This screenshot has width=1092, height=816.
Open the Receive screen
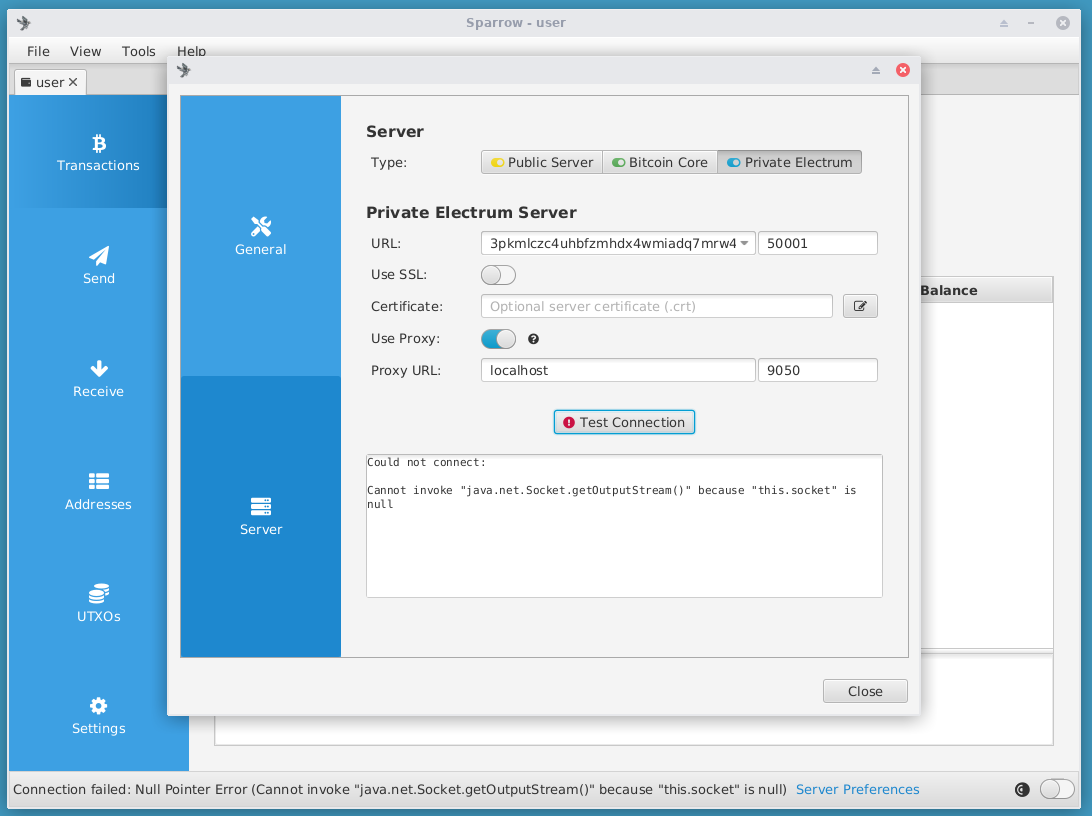(98, 378)
